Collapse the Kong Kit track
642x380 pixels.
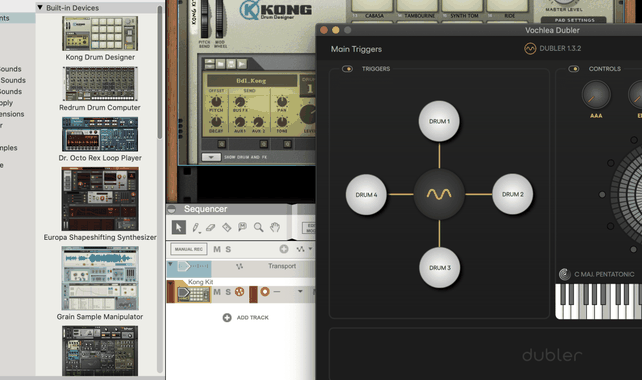pos(170,283)
